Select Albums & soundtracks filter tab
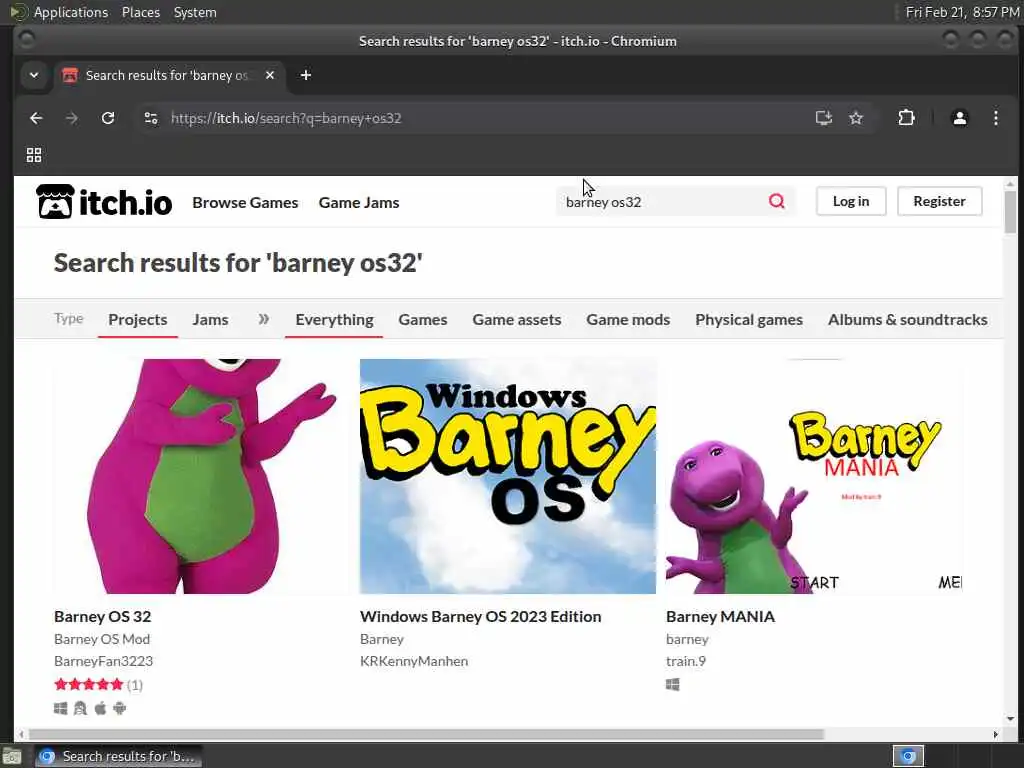The image size is (1024, 768). coord(907,319)
